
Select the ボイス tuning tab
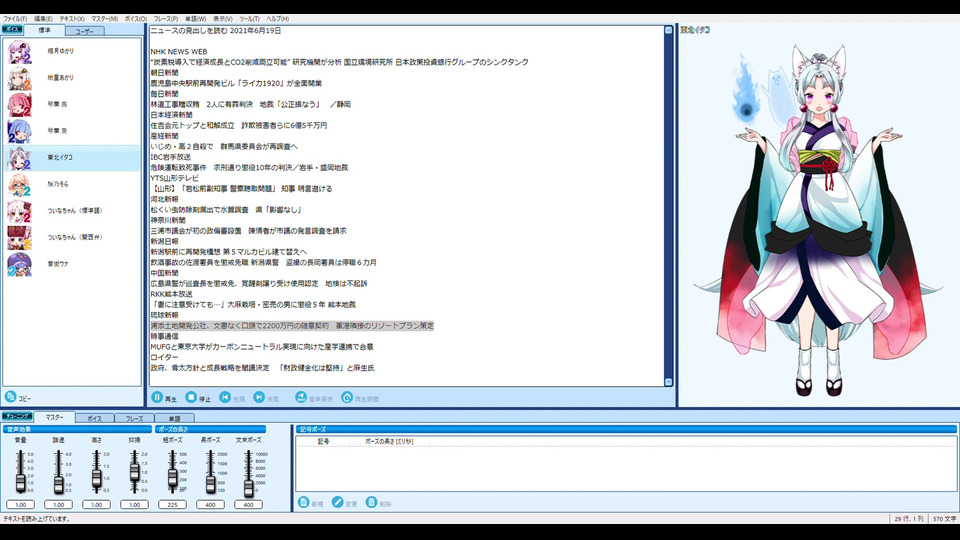click(94, 418)
